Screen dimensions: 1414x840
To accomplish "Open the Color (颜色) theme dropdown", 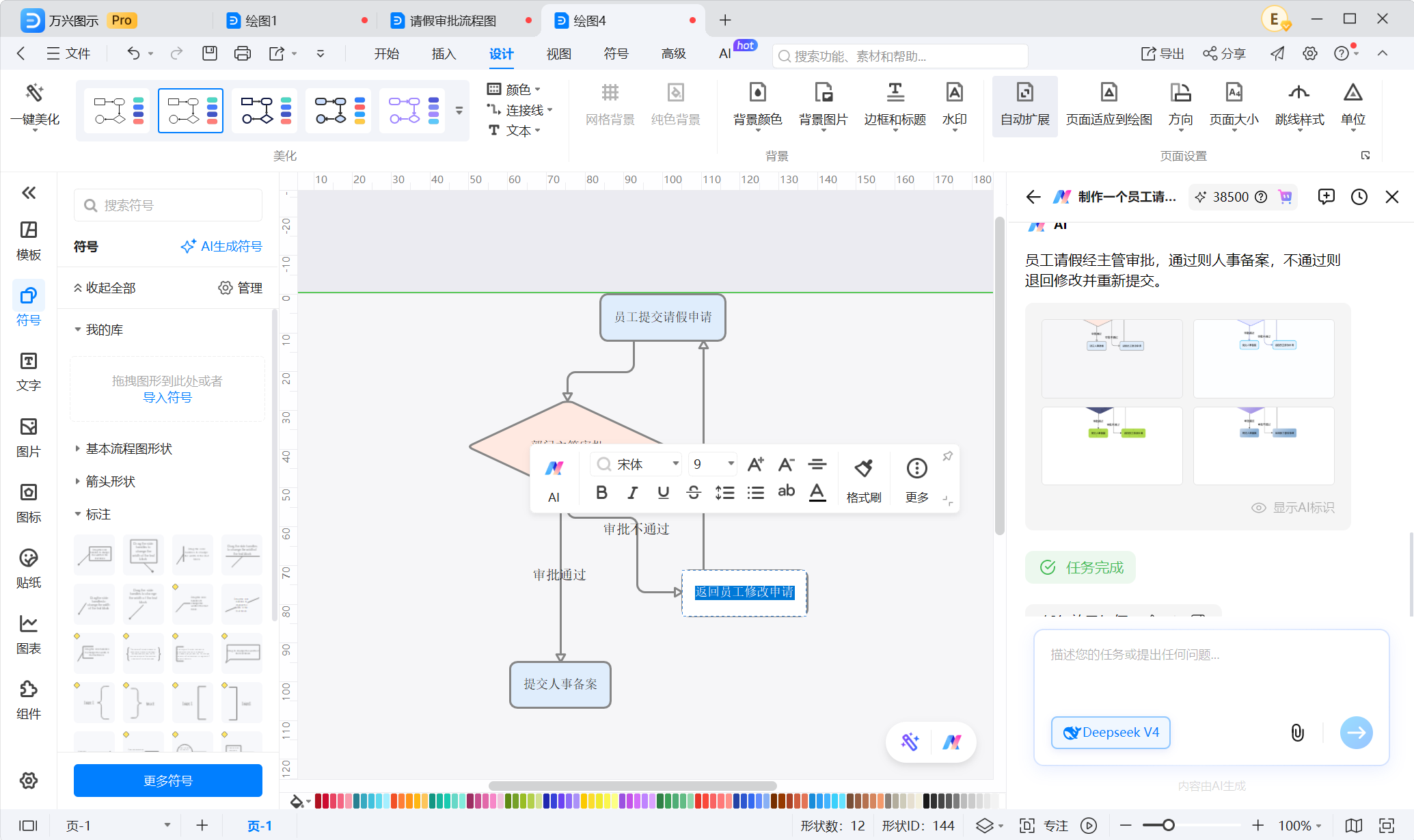I will point(514,90).
